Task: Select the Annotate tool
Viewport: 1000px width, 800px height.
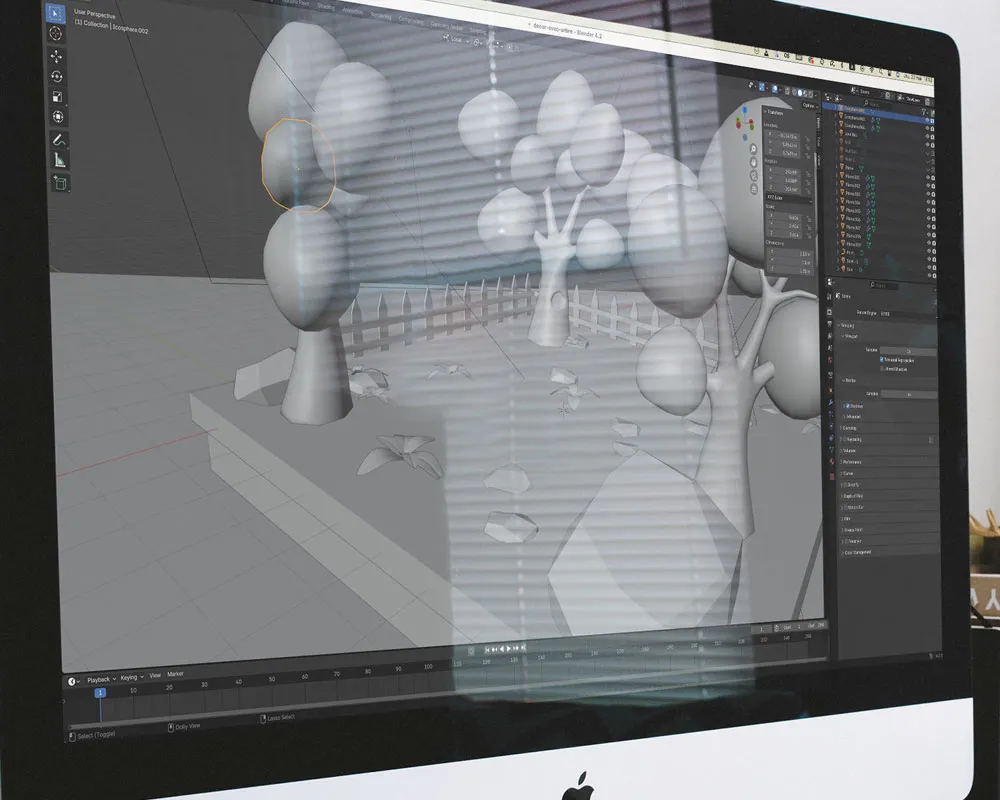Action: [57, 137]
